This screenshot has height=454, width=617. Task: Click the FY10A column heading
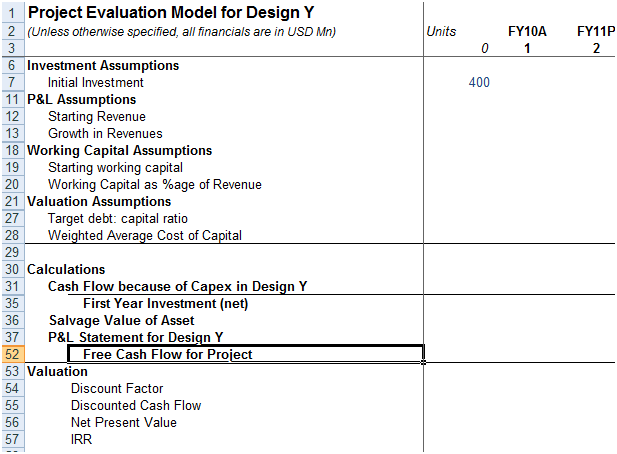point(527,31)
